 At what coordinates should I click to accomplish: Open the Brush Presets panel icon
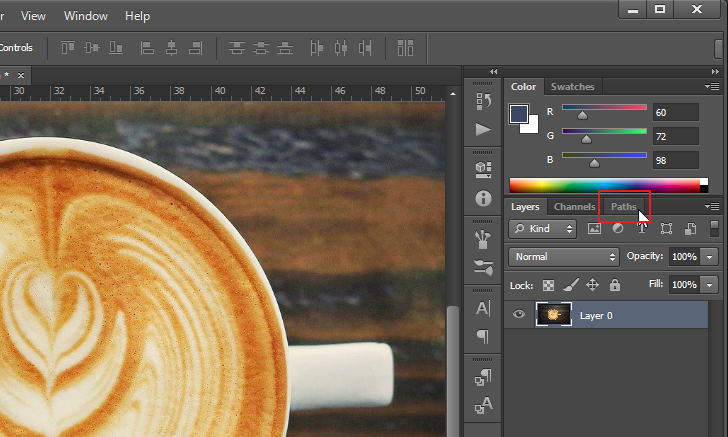[483, 267]
